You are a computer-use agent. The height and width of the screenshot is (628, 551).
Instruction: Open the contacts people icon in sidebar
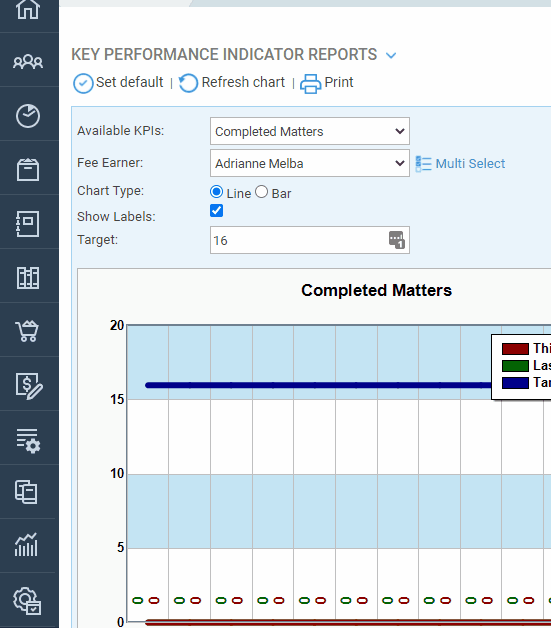coord(28,61)
